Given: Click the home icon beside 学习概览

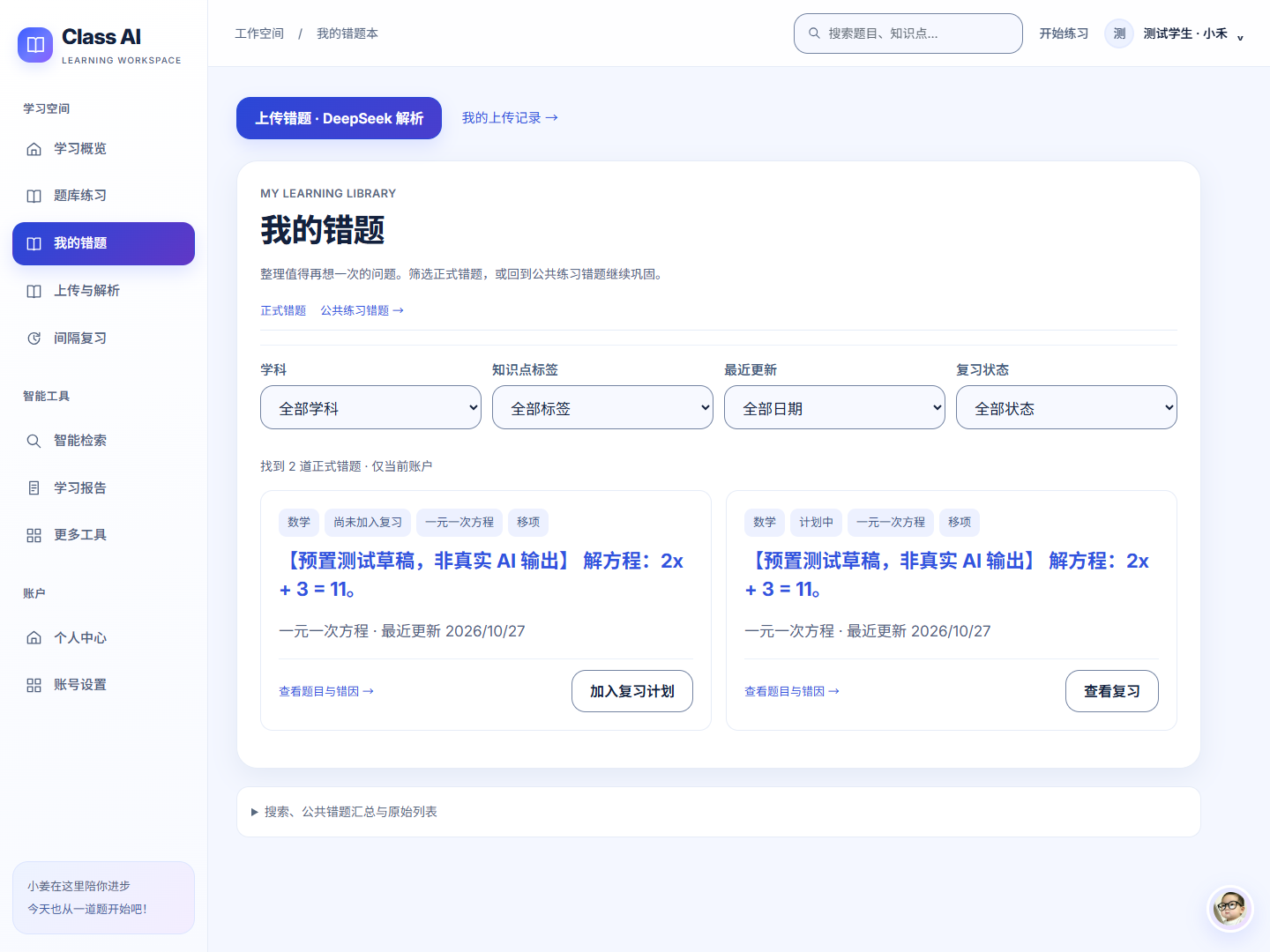Looking at the screenshot, I should coord(34,149).
